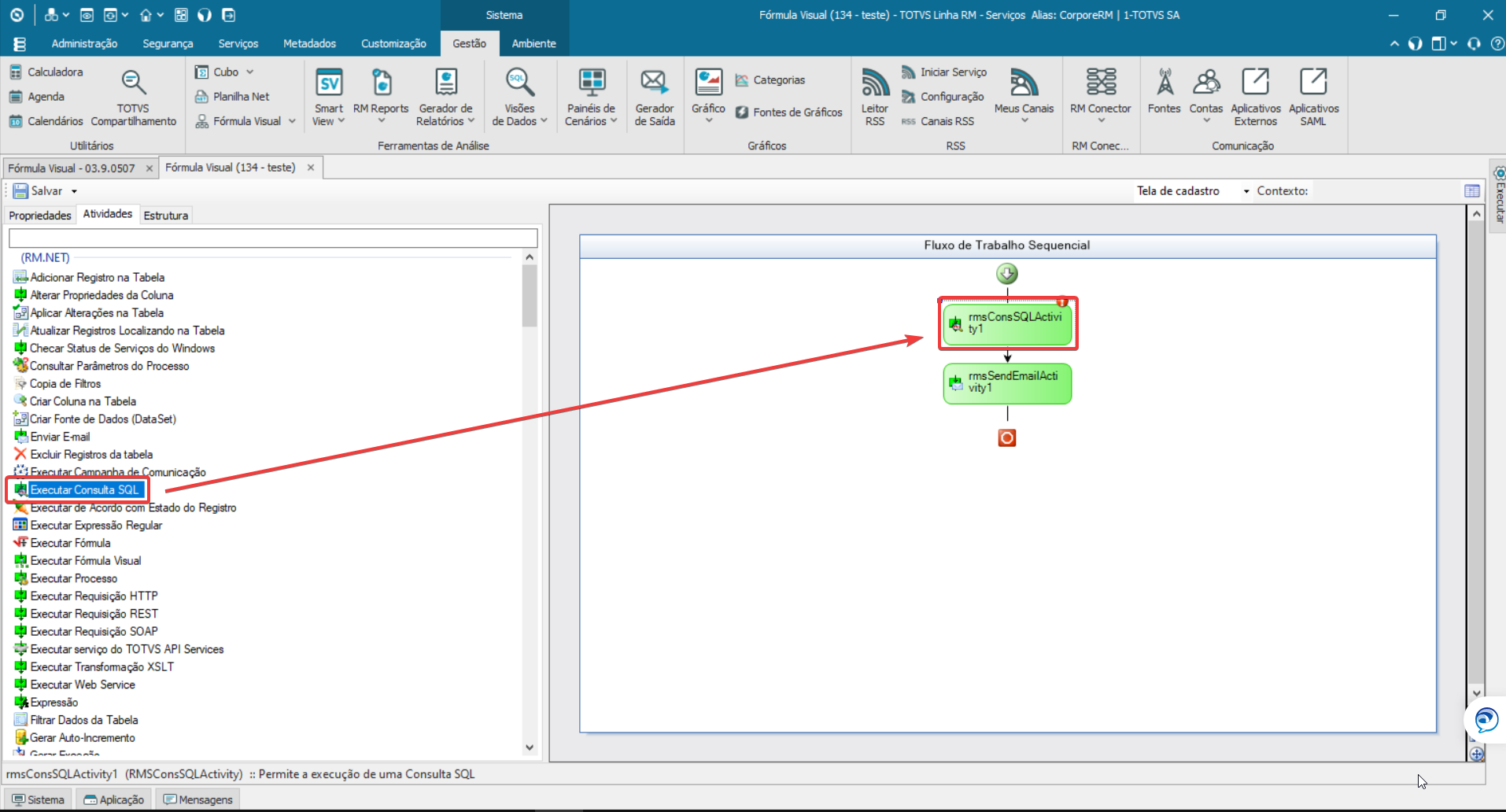Expand the Gráfico dropdown arrow
Viewport: 1506px width, 812px height.
(709, 121)
